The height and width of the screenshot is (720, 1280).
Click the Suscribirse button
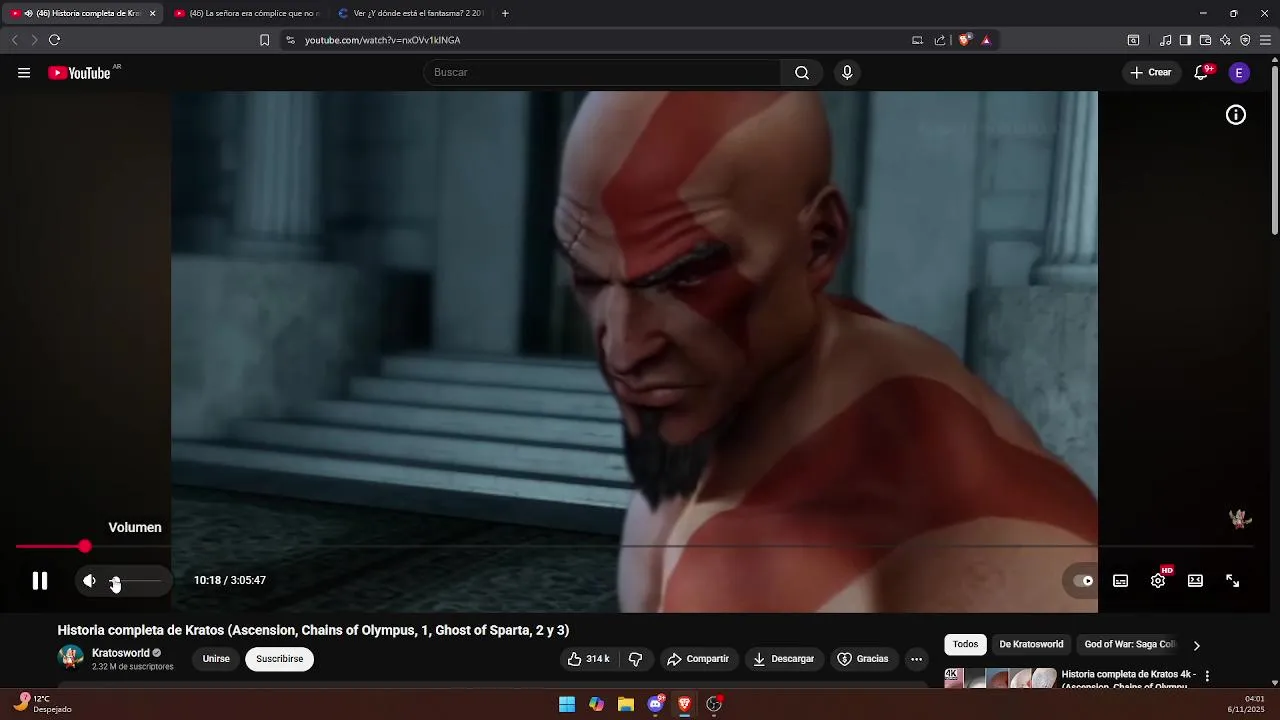[x=279, y=659]
